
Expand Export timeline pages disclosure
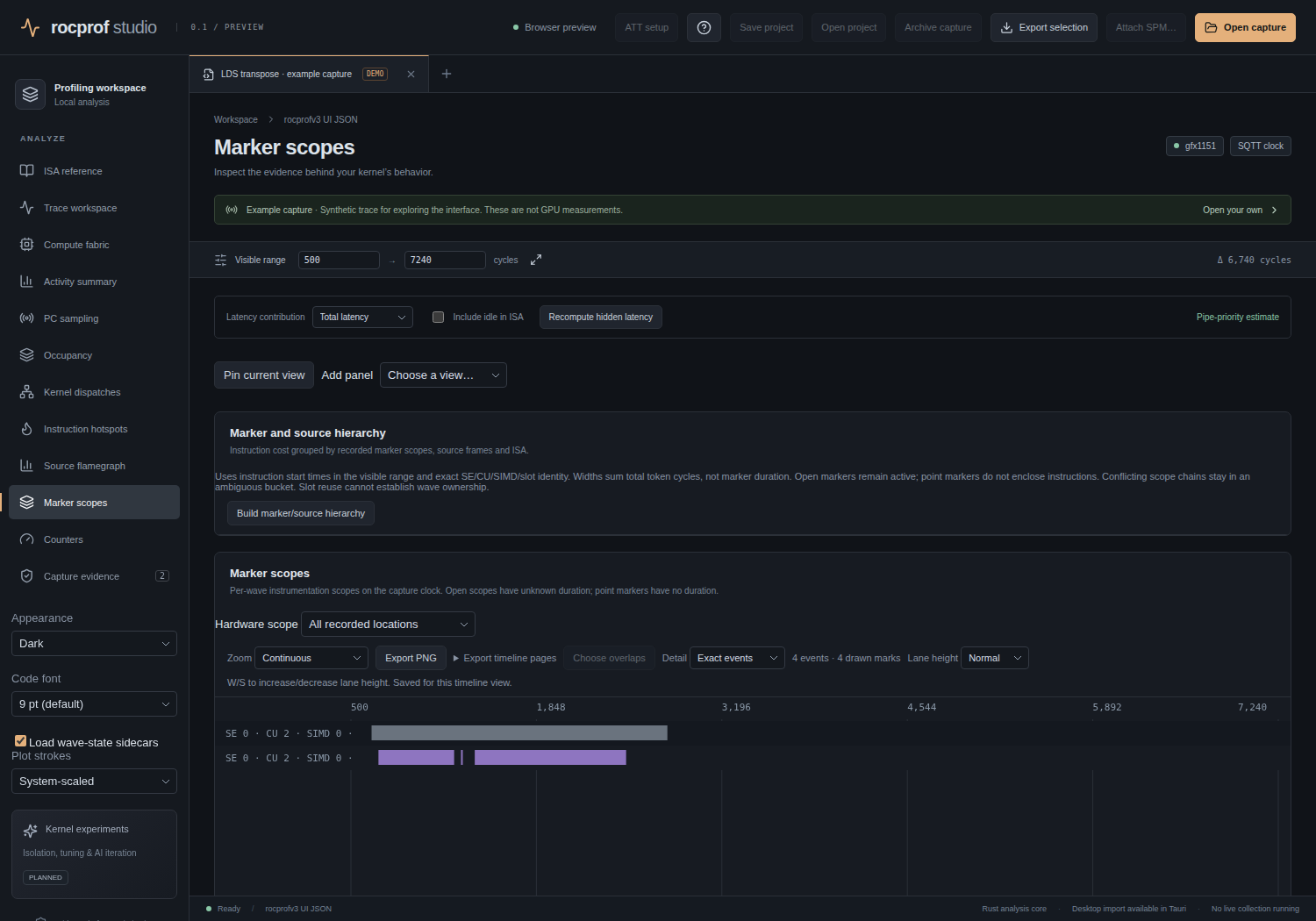[x=504, y=658]
